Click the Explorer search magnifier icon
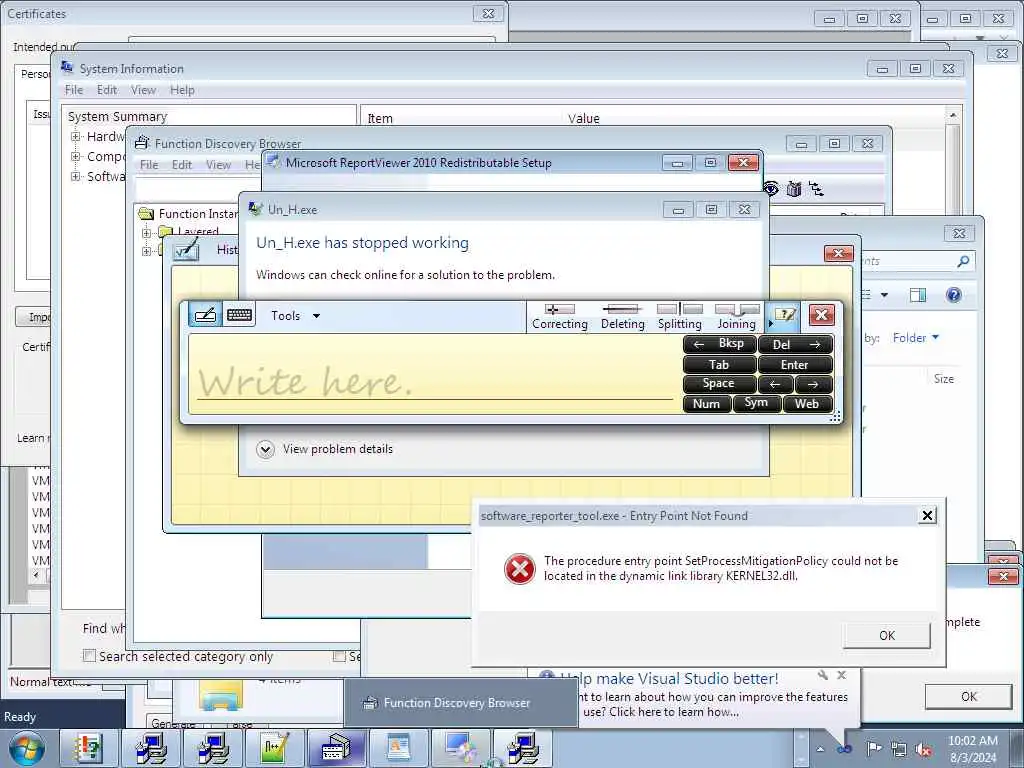Viewport: 1024px width, 768px height. click(963, 261)
